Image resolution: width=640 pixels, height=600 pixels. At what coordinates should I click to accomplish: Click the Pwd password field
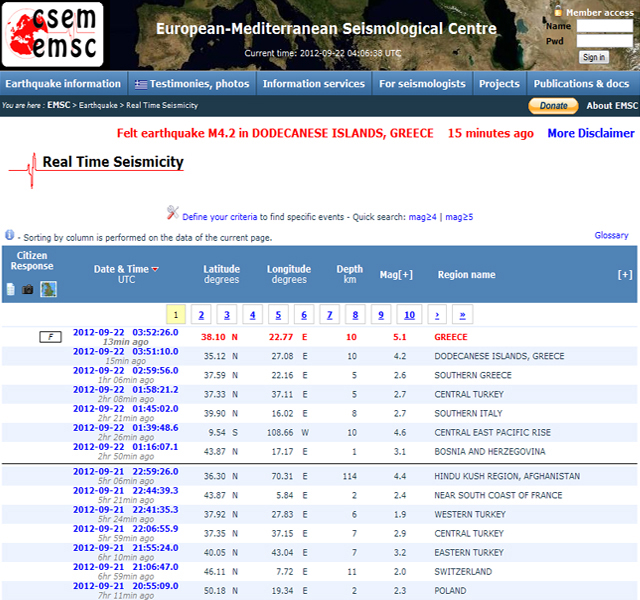click(x=604, y=42)
